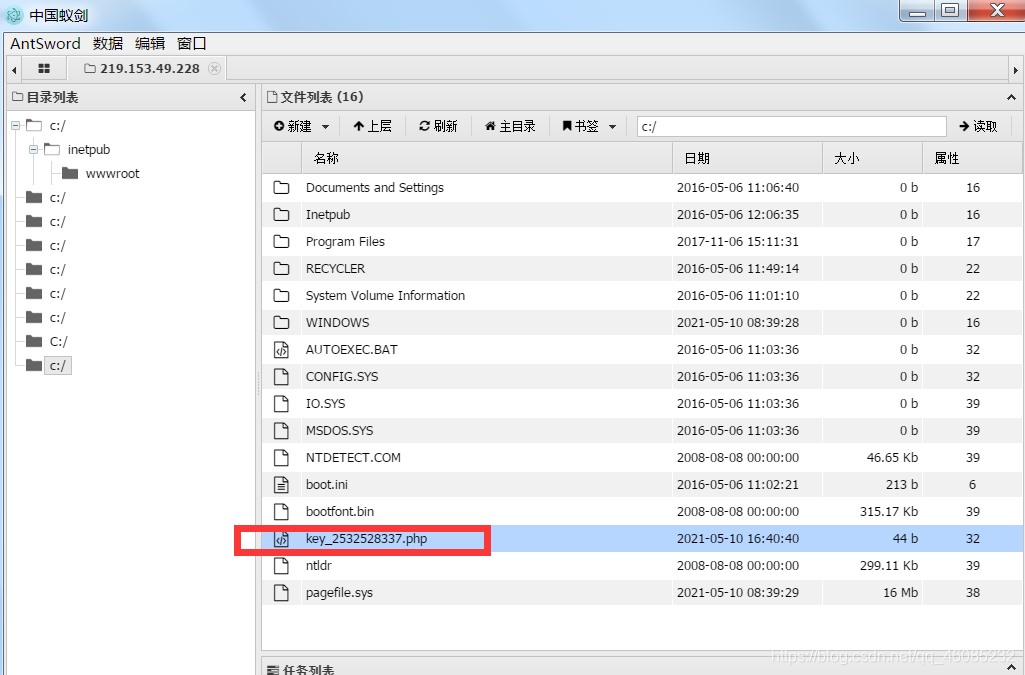Select the wwwroot folder in the tree
This screenshot has height=675, width=1025.
(x=112, y=174)
